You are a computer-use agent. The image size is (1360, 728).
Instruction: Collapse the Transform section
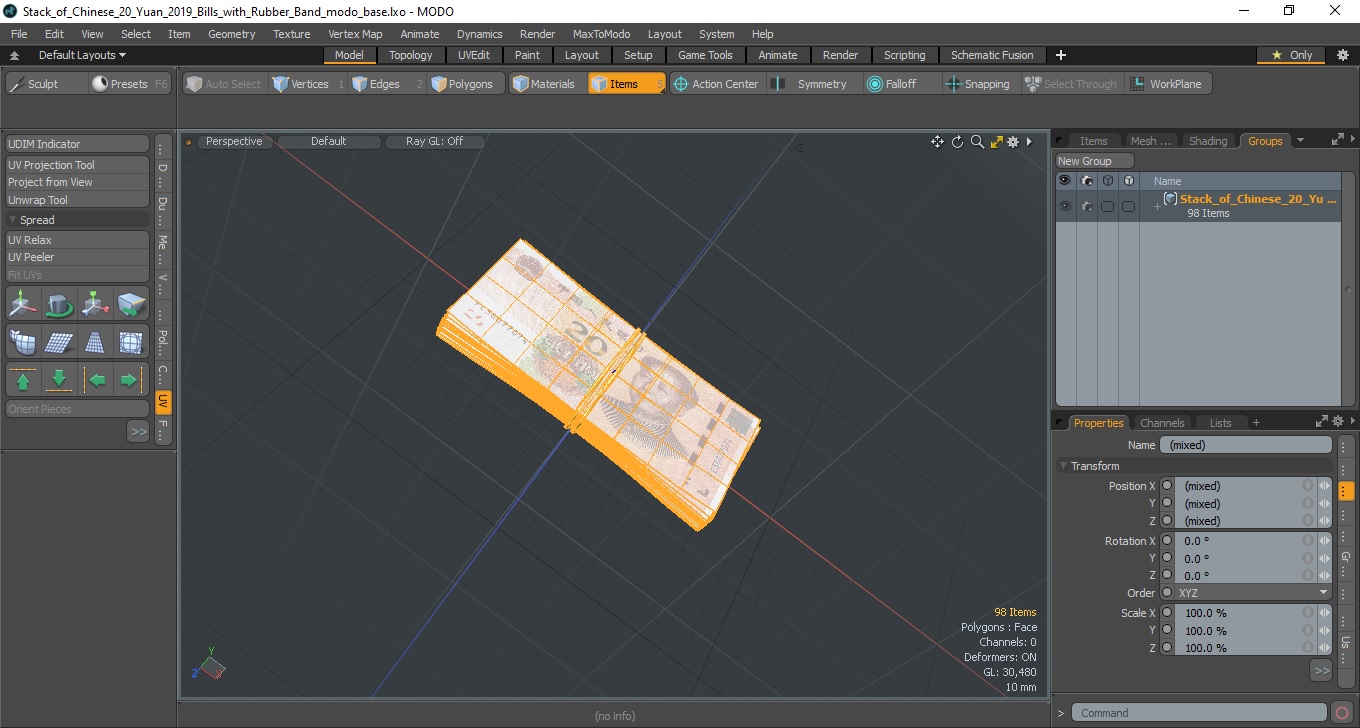(1063, 466)
